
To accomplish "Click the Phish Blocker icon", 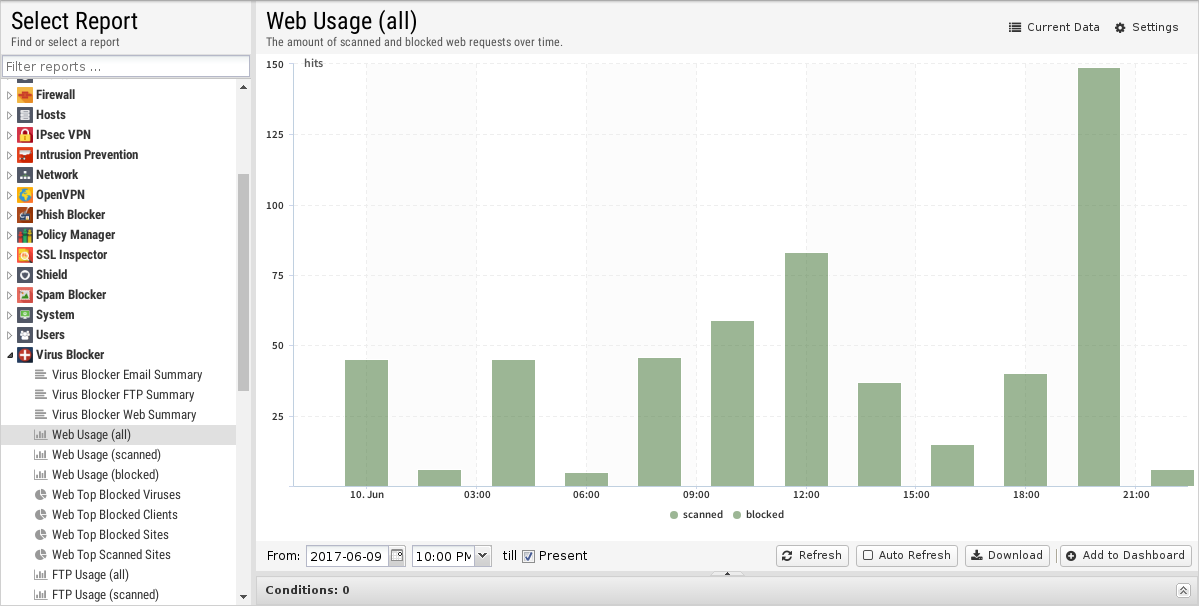I will click(x=24, y=215).
